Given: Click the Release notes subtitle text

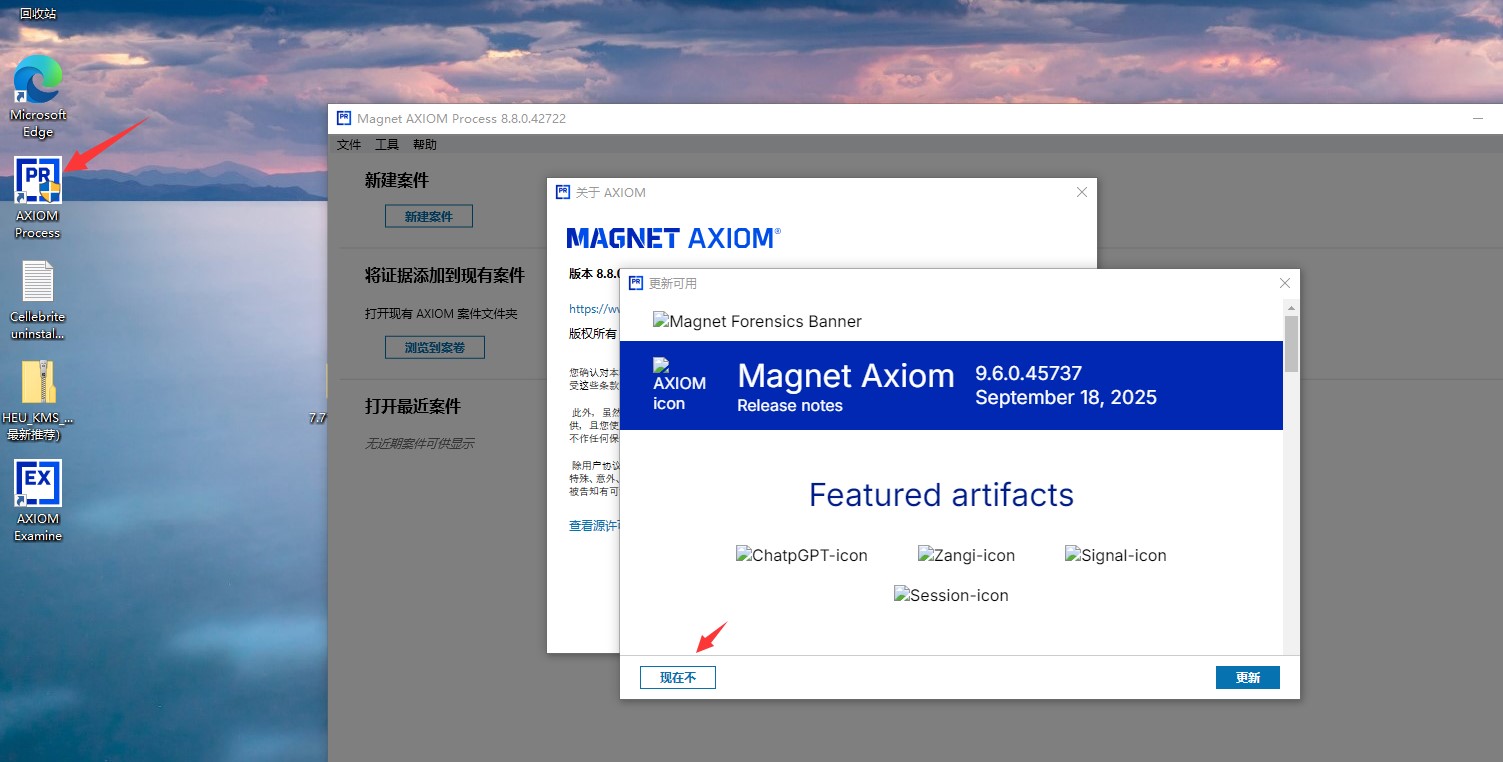Looking at the screenshot, I should (790, 405).
